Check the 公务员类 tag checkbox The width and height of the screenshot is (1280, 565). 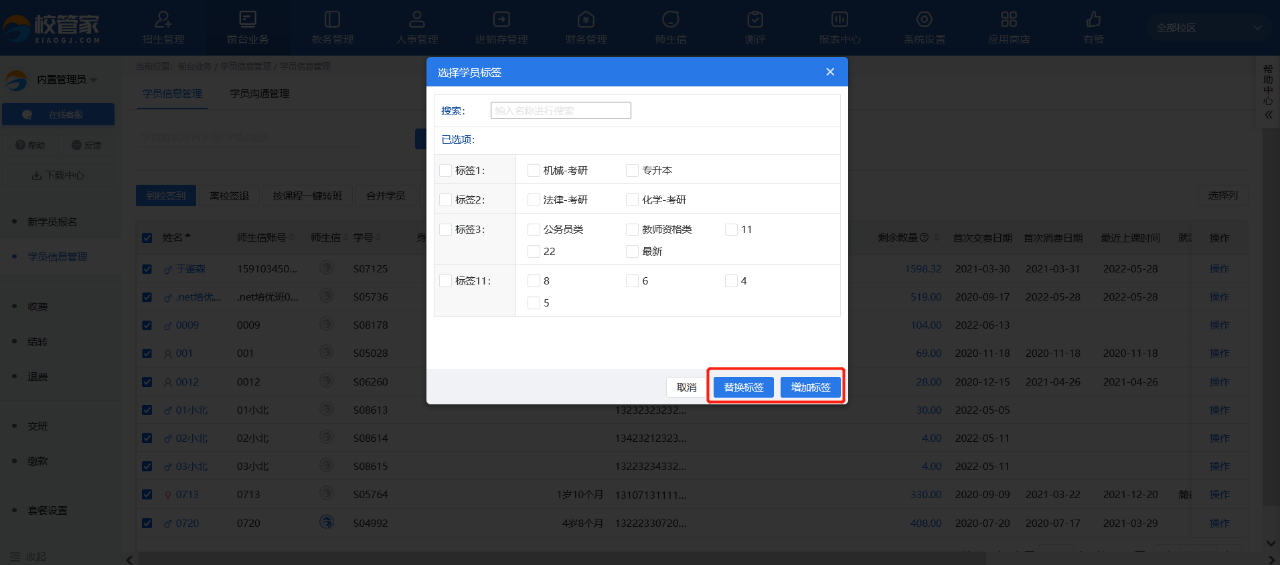[534, 230]
